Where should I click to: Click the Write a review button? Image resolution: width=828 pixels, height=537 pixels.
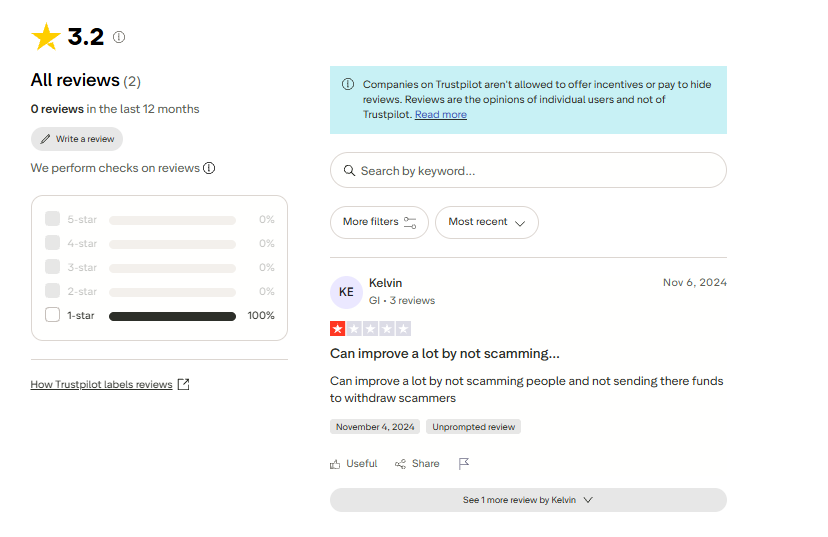[x=77, y=139]
